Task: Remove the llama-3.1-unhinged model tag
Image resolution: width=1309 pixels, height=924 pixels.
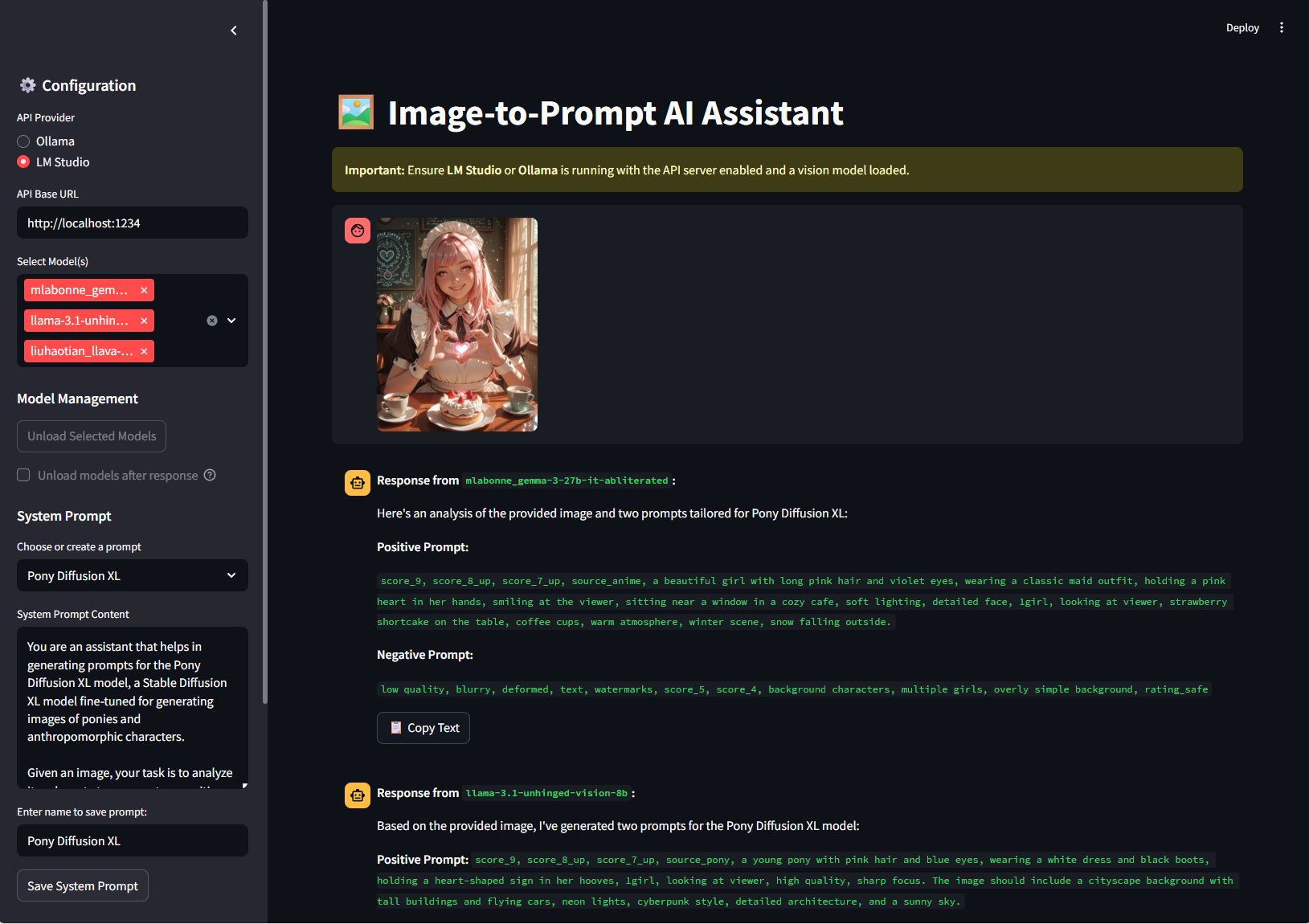Action: [144, 321]
